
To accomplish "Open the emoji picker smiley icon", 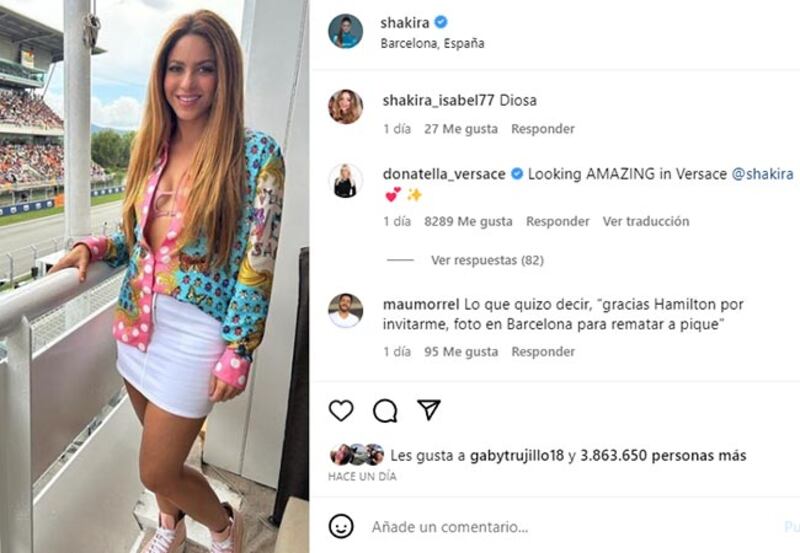I will click(x=341, y=526).
